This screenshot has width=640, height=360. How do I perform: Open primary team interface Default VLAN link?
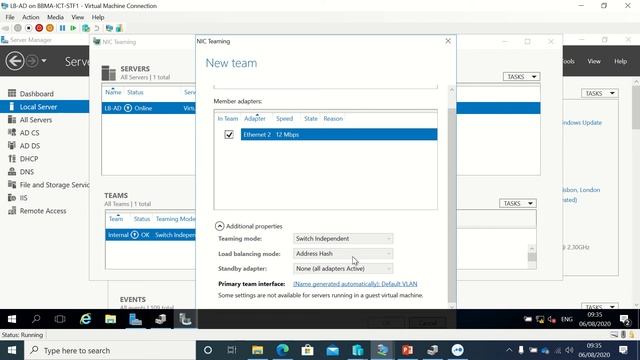355,284
